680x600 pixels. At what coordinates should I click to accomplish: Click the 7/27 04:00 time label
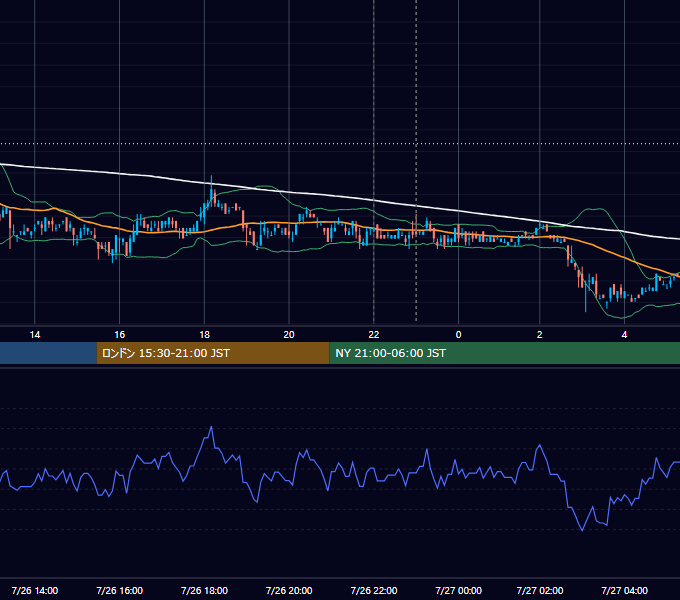(x=624, y=590)
